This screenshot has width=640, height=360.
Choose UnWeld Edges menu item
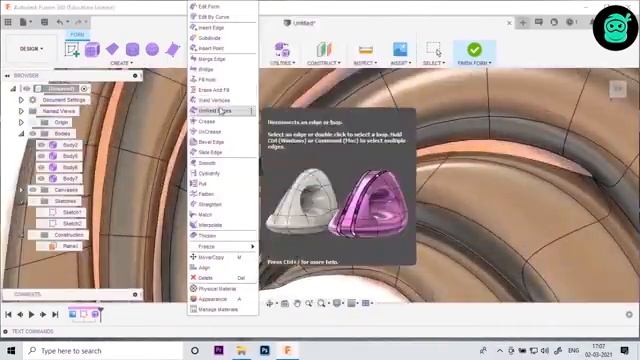223,111
